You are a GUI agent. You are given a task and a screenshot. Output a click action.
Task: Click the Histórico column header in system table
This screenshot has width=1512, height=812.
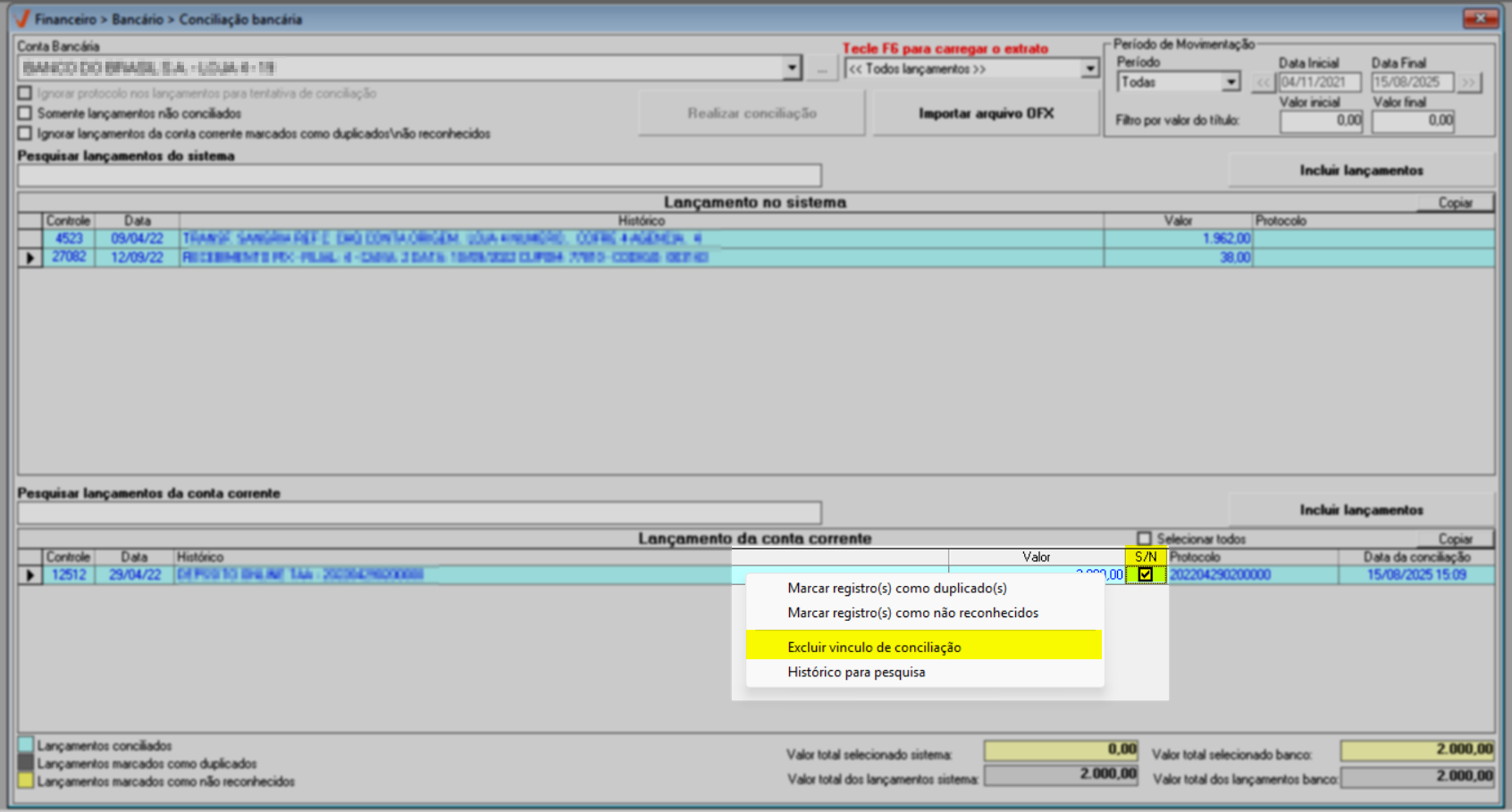click(642, 221)
